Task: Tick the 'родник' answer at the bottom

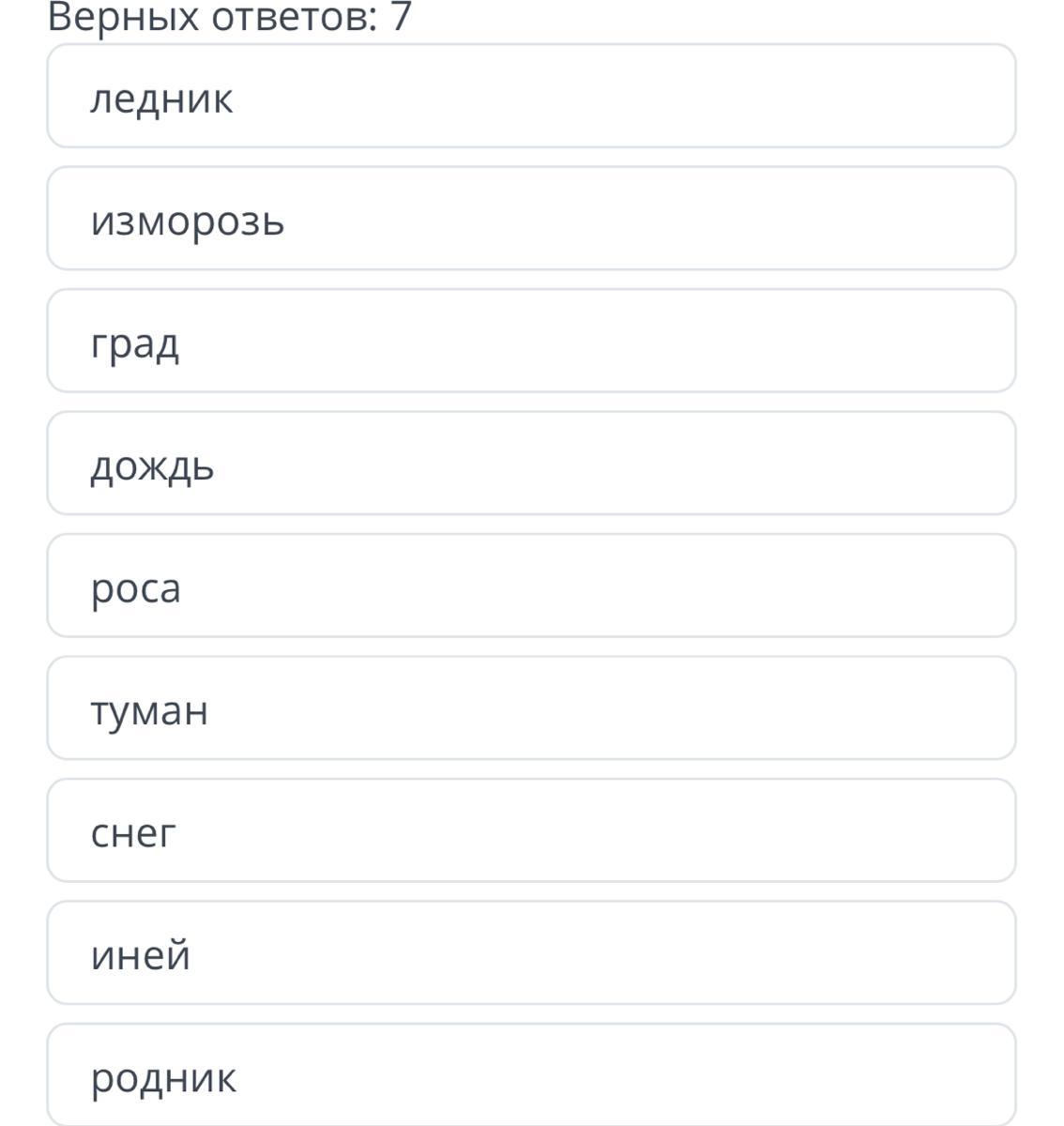Action: [x=531, y=1075]
